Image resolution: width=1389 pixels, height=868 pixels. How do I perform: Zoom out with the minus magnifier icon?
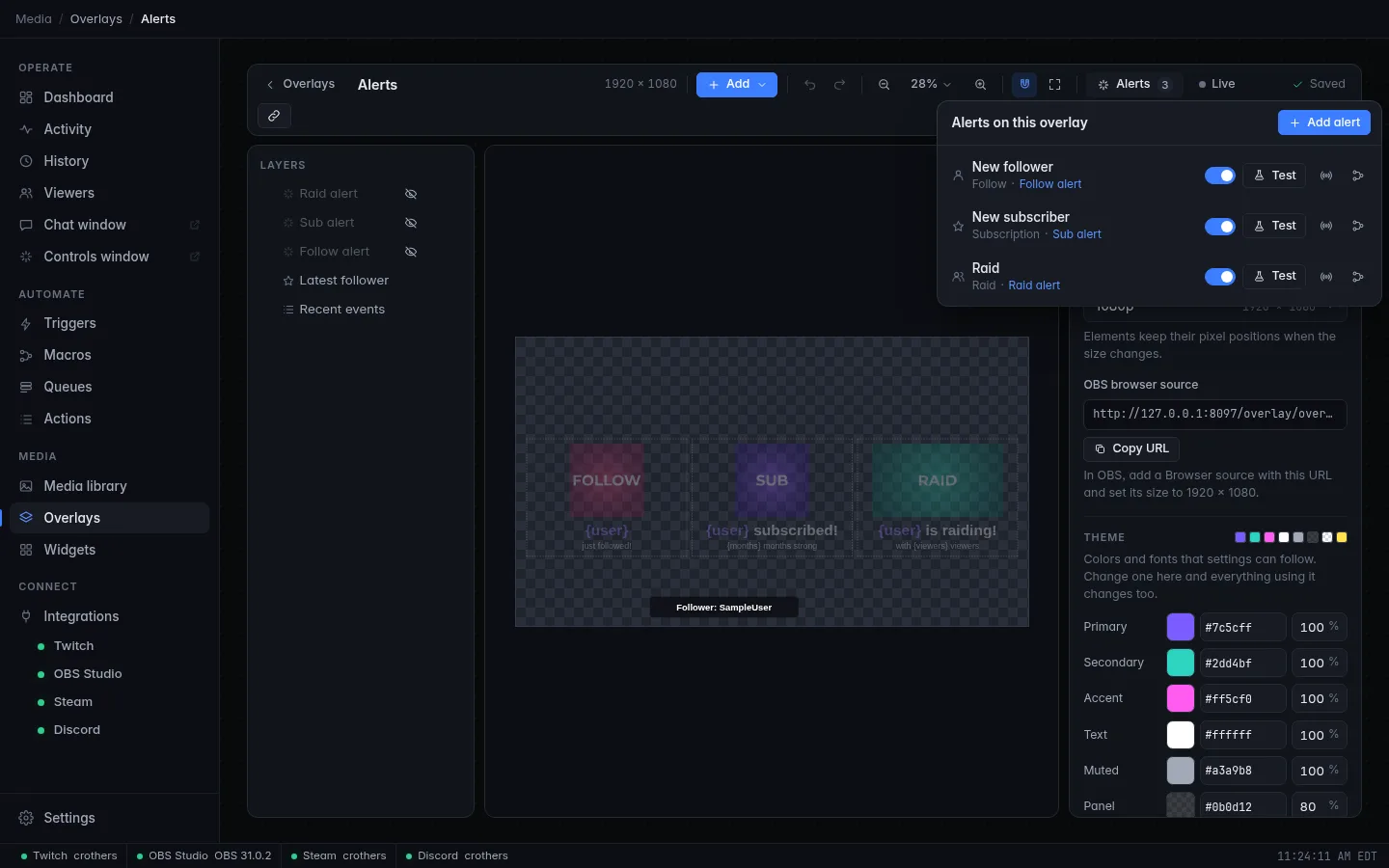click(884, 85)
